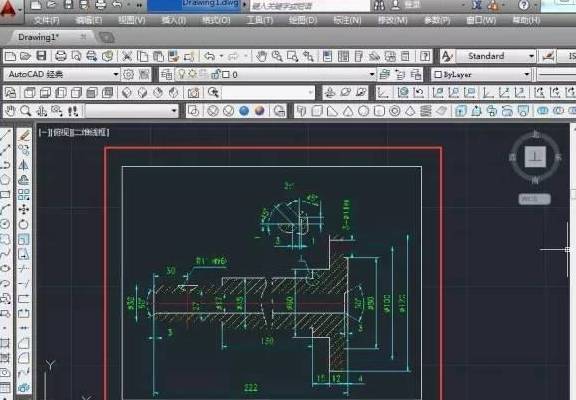Viewport: 576px width, 400px height.
Task: Open the Standard text style dropdown
Action: click(495, 56)
